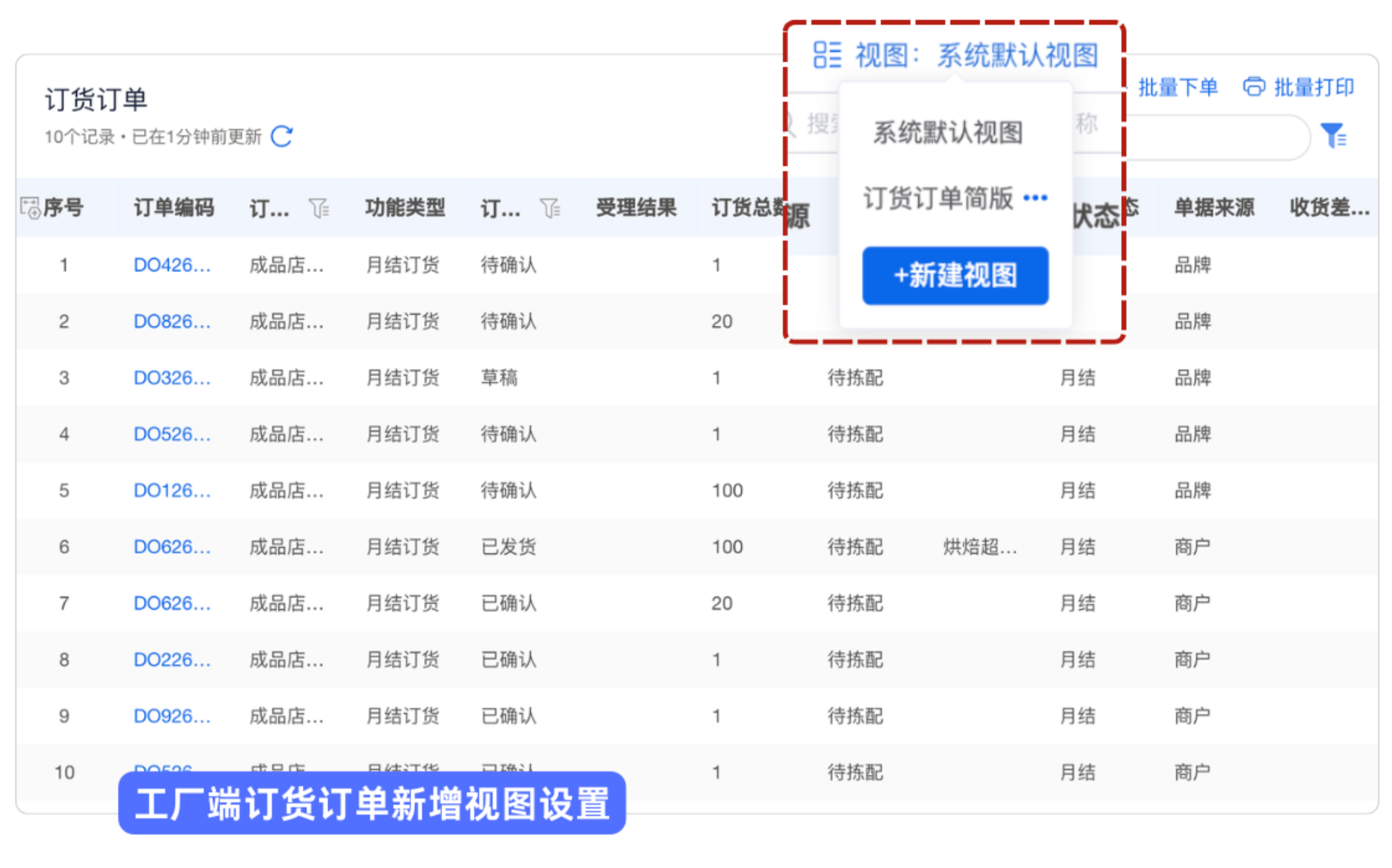Click the blue advanced filter funnel icon
The image size is (1392, 868).
[1332, 136]
